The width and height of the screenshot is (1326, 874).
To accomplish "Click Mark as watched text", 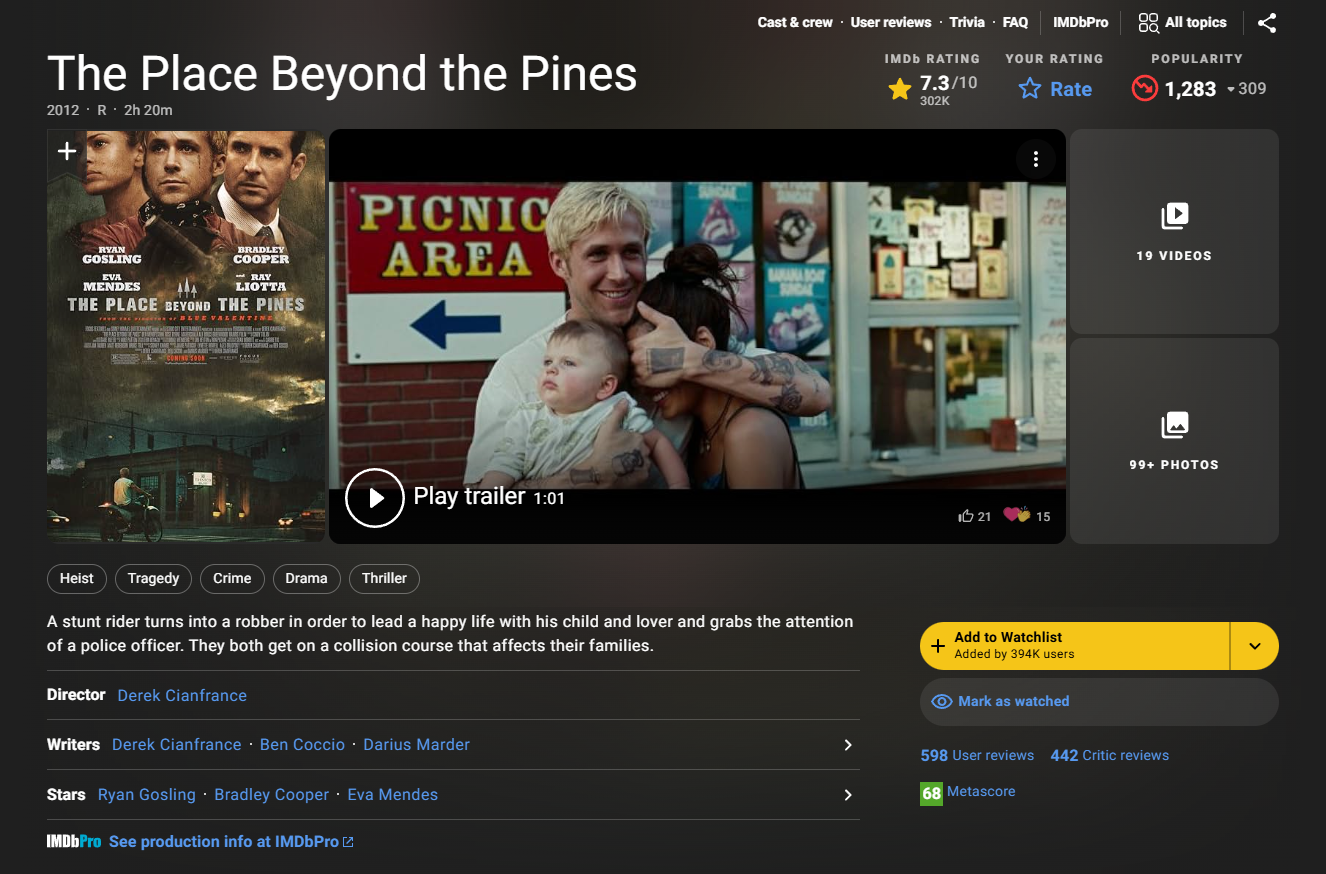I will coord(1014,702).
